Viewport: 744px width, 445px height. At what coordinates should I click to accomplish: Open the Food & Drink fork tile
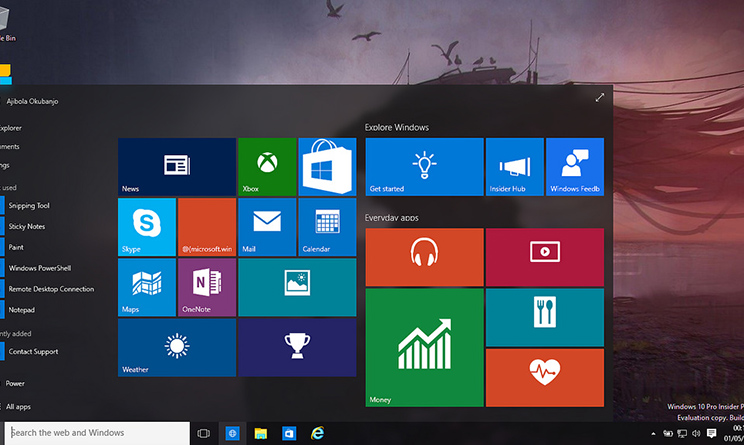tap(545, 317)
